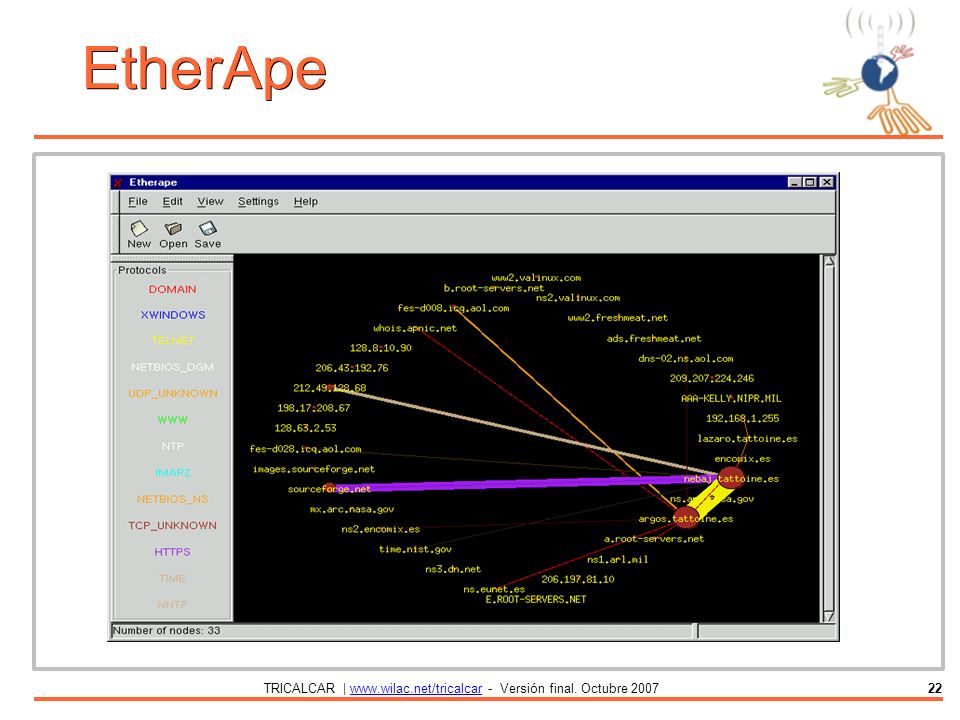The width and height of the screenshot is (960, 720).
Task: Select HTTPS protocol label
Action: pyautogui.click(x=173, y=552)
